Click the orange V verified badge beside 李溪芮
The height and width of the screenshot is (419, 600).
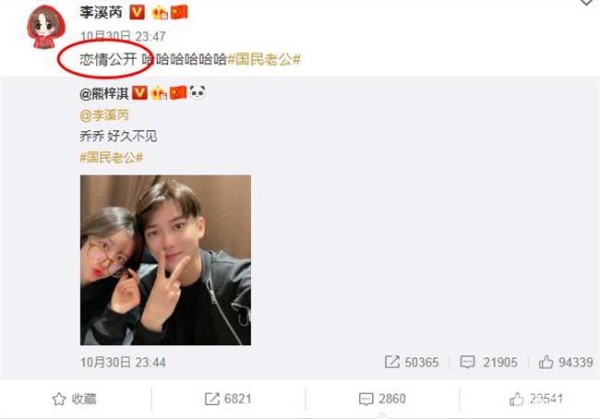click(137, 12)
